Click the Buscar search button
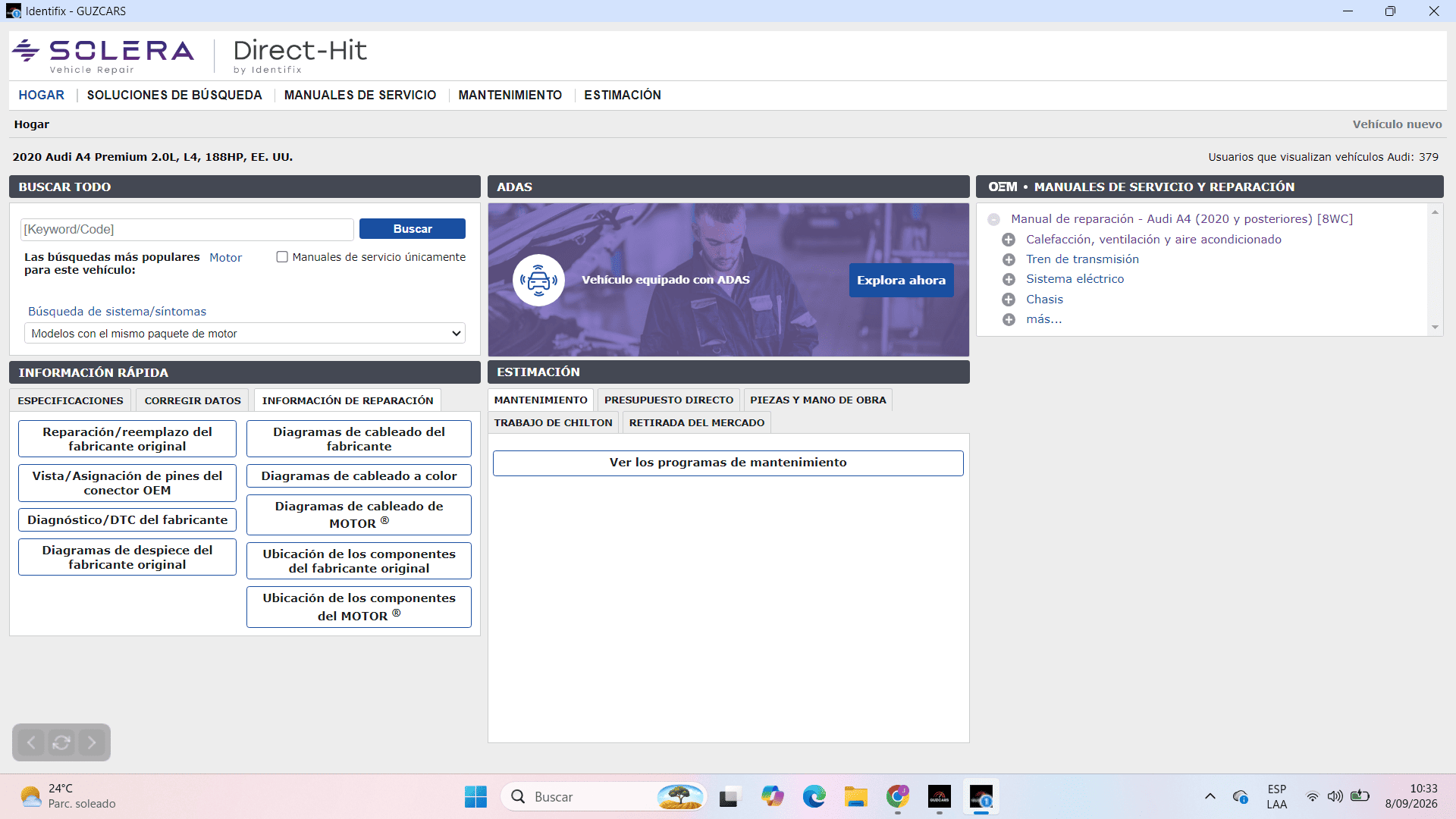The width and height of the screenshot is (1456, 819). pos(413,229)
